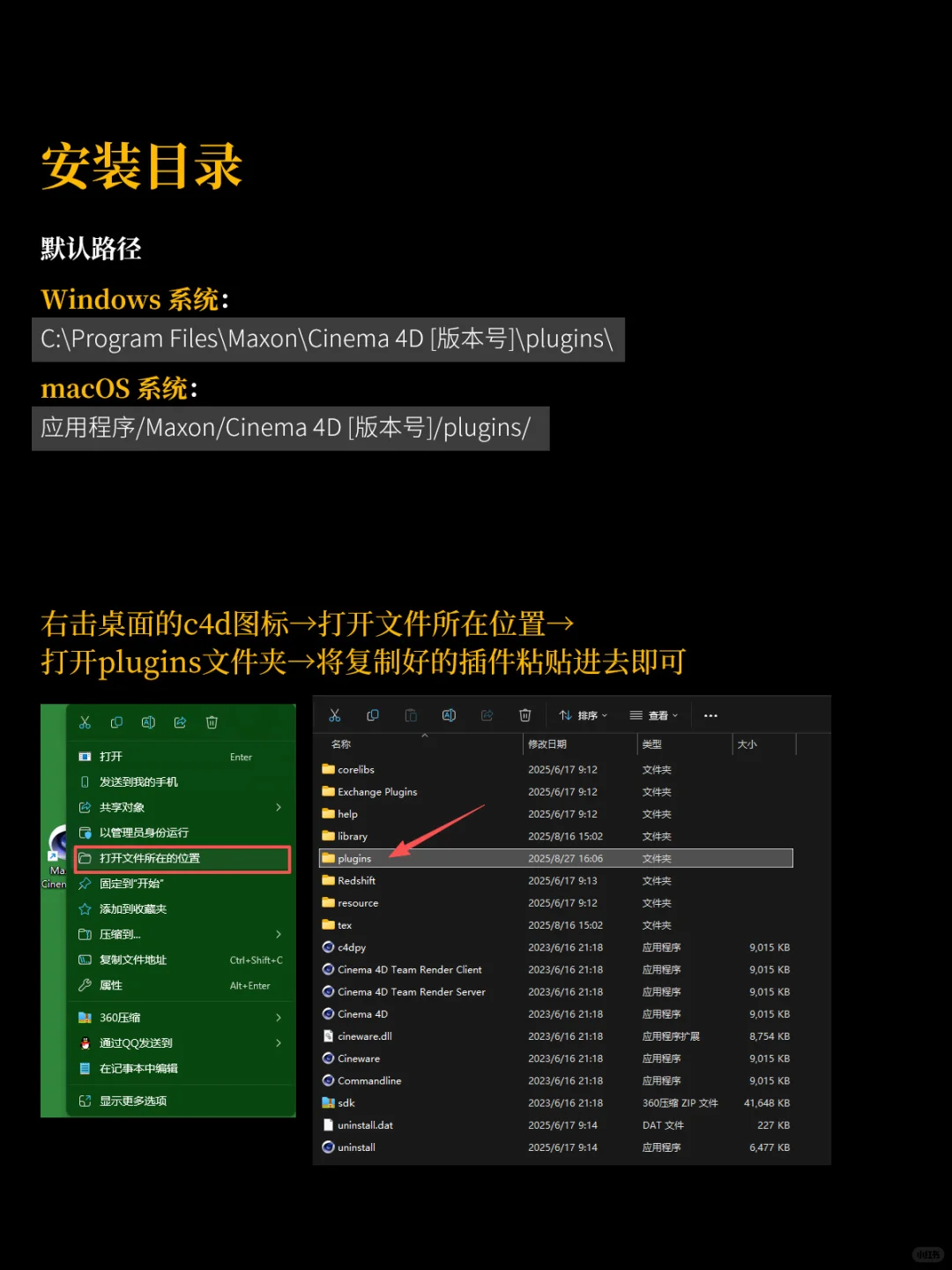Image resolution: width=952 pixels, height=1270 pixels.
Task: Click the rename icon in the Explorer toolbar
Action: click(449, 714)
